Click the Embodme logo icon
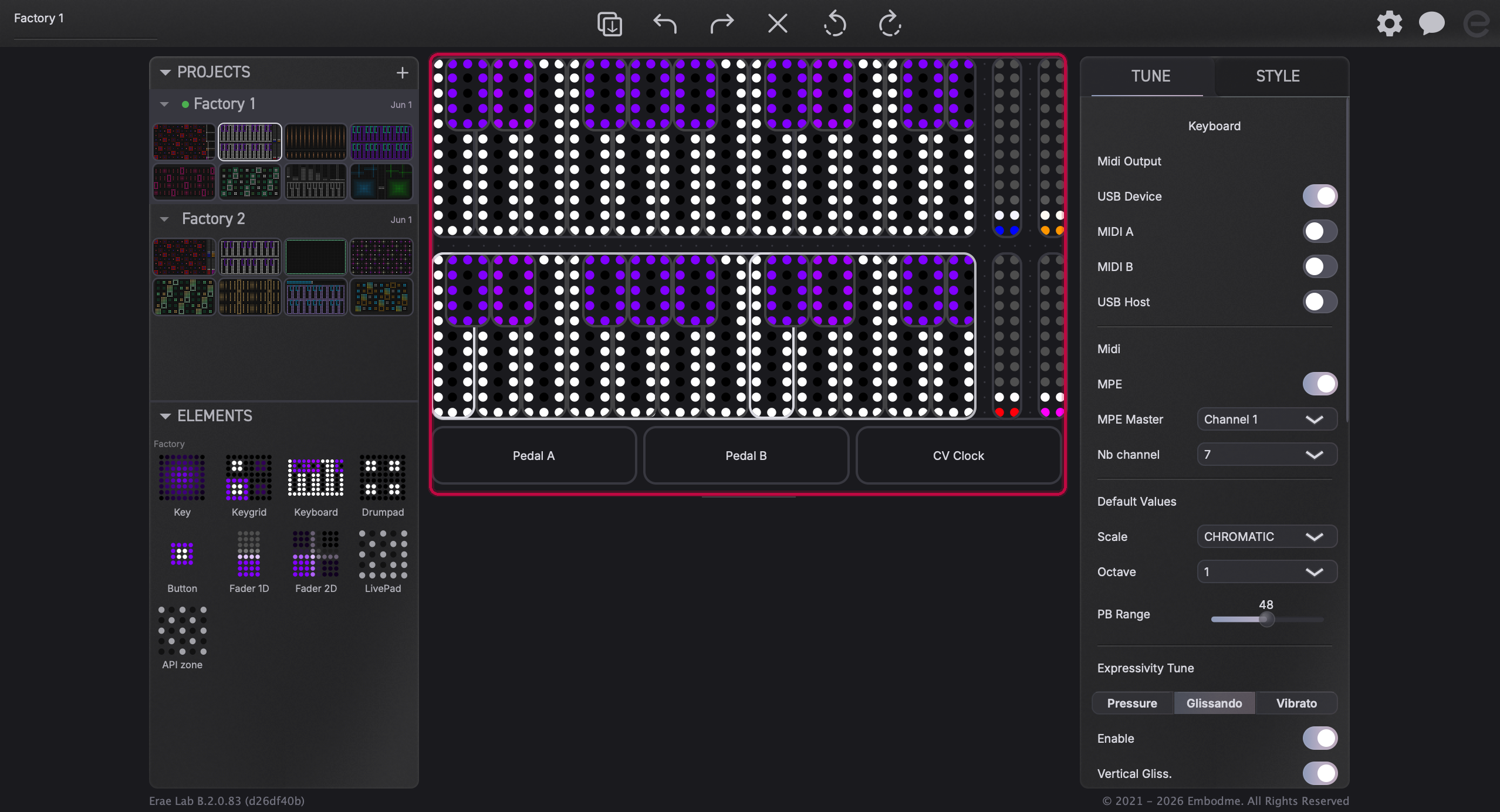Image resolution: width=1500 pixels, height=812 pixels. (1476, 24)
